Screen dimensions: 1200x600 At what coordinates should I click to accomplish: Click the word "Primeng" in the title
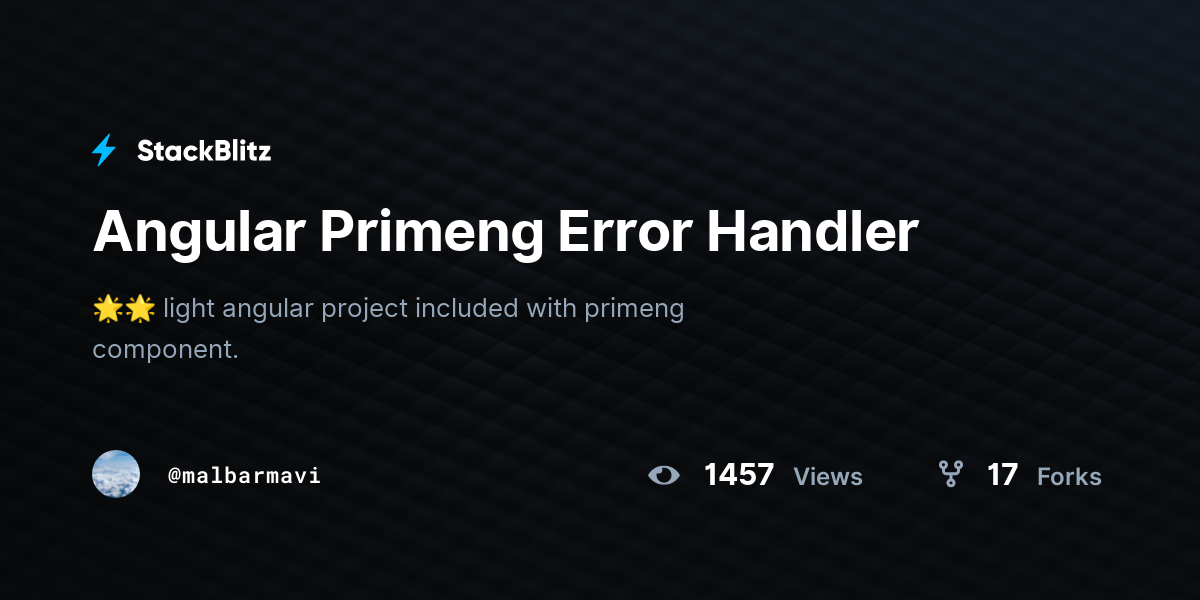[x=432, y=235]
